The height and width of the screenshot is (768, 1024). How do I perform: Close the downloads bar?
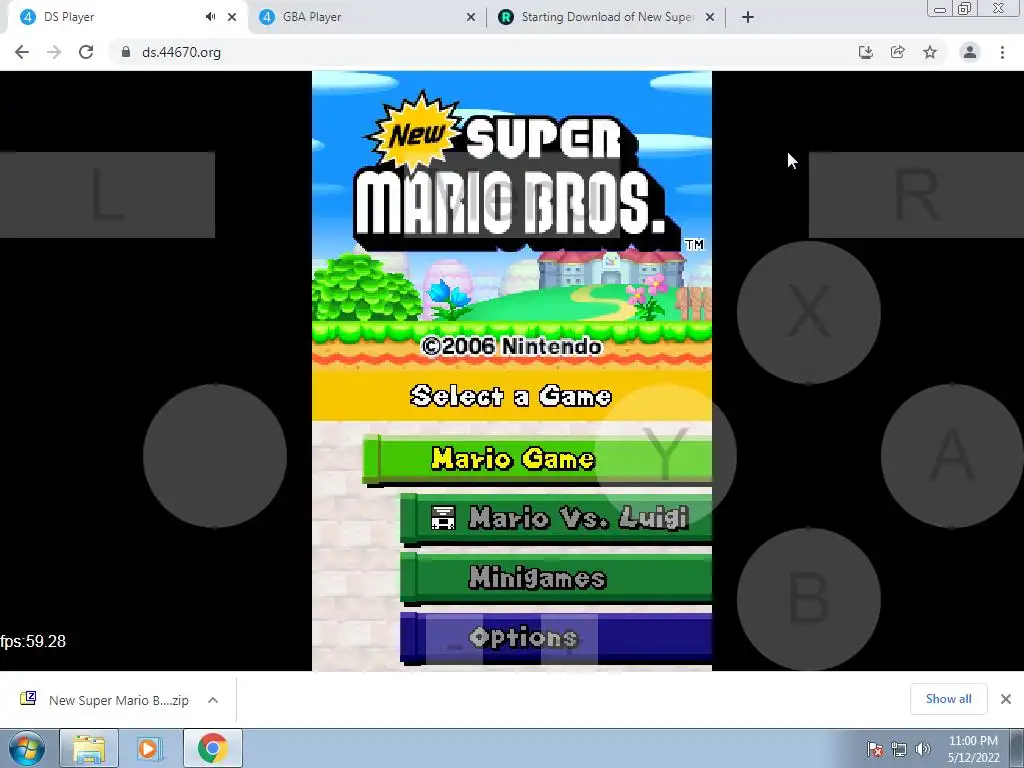coord(1006,699)
